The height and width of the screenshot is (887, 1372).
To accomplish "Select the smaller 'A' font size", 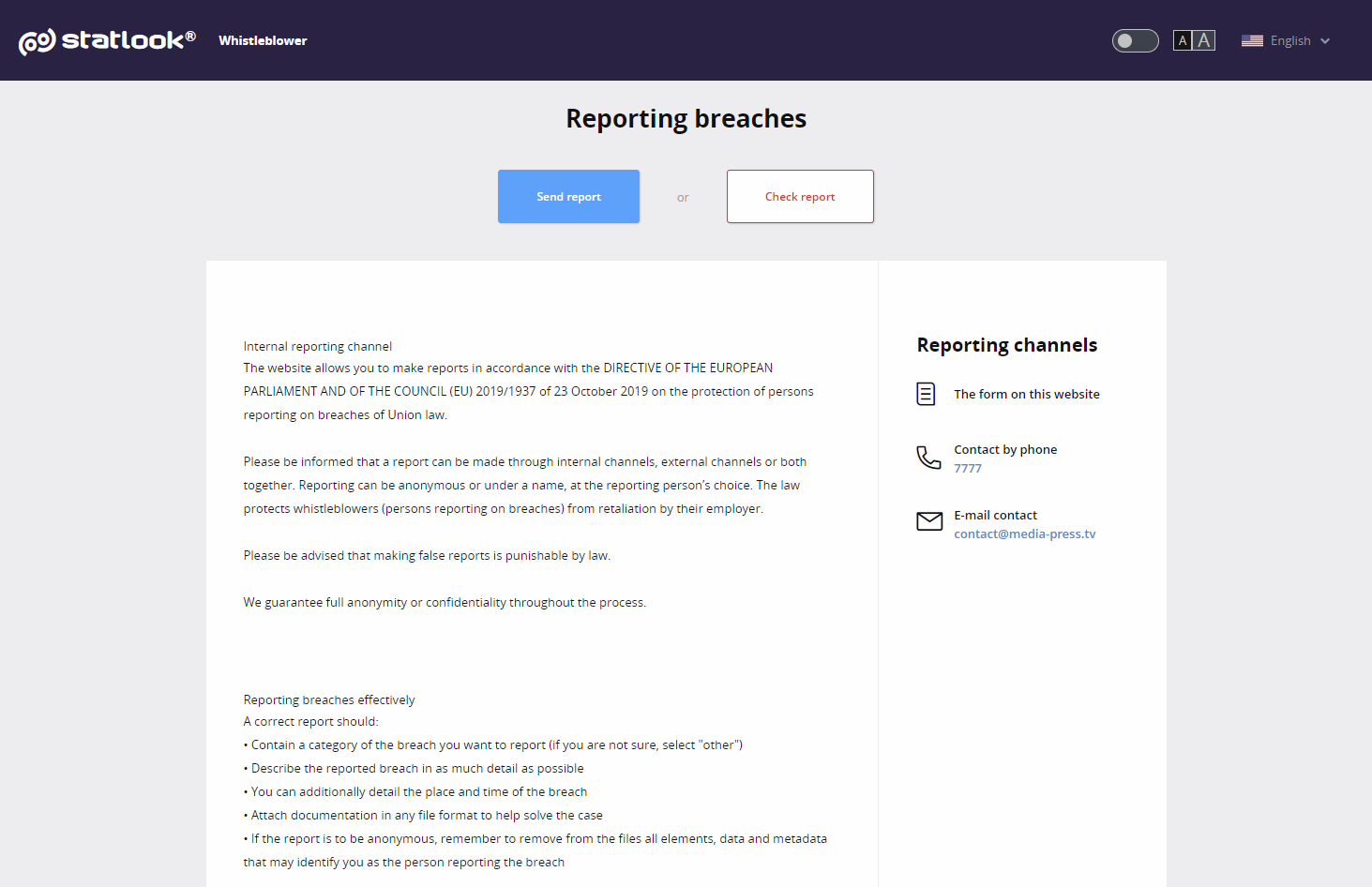I will pyautogui.click(x=1183, y=40).
